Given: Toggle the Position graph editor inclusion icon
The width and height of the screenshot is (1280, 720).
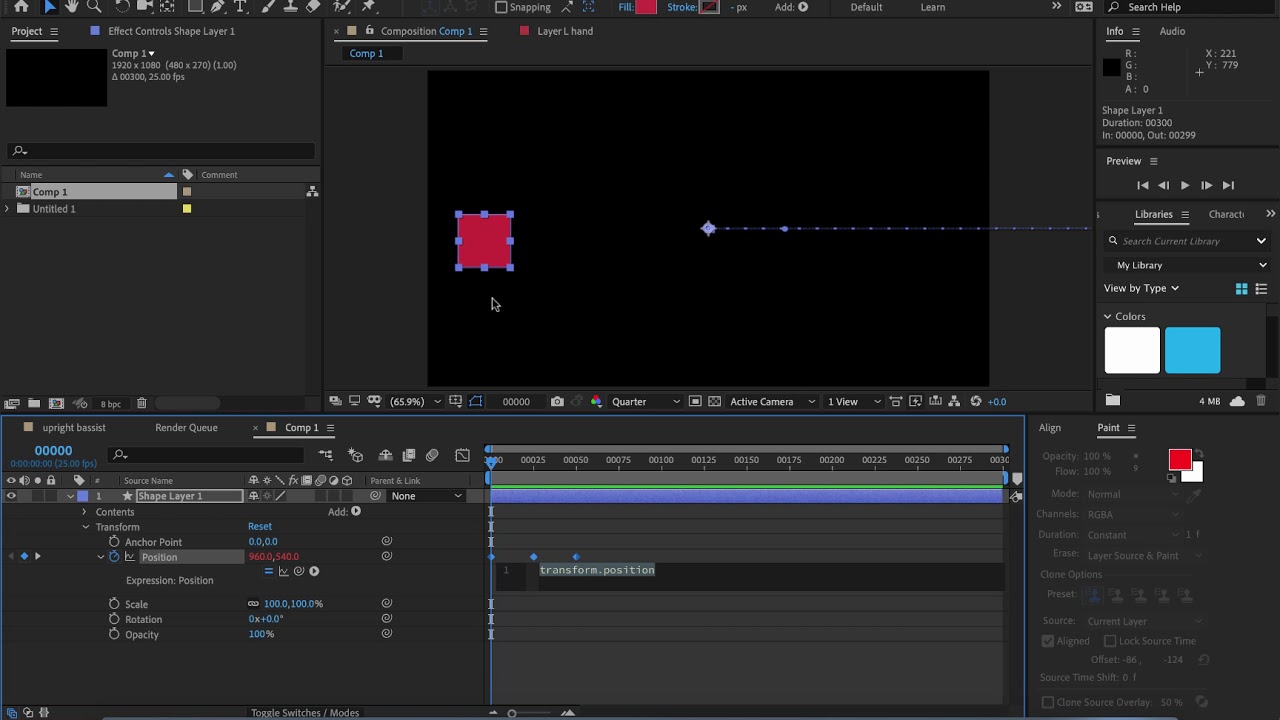Looking at the screenshot, I should pyautogui.click(x=129, y=557).
